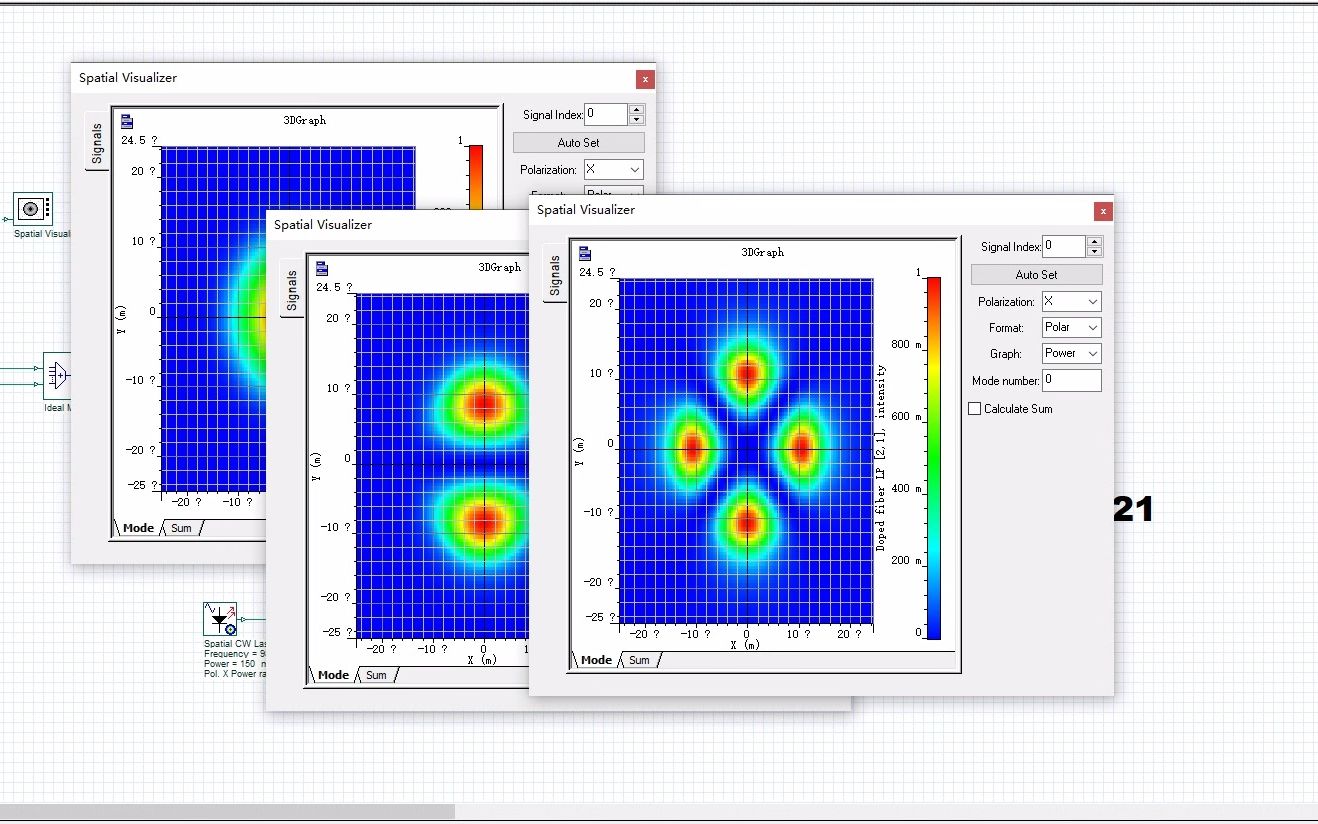Click the horizontal scrollbar at bottom of canvas

(x=227, y=811)
